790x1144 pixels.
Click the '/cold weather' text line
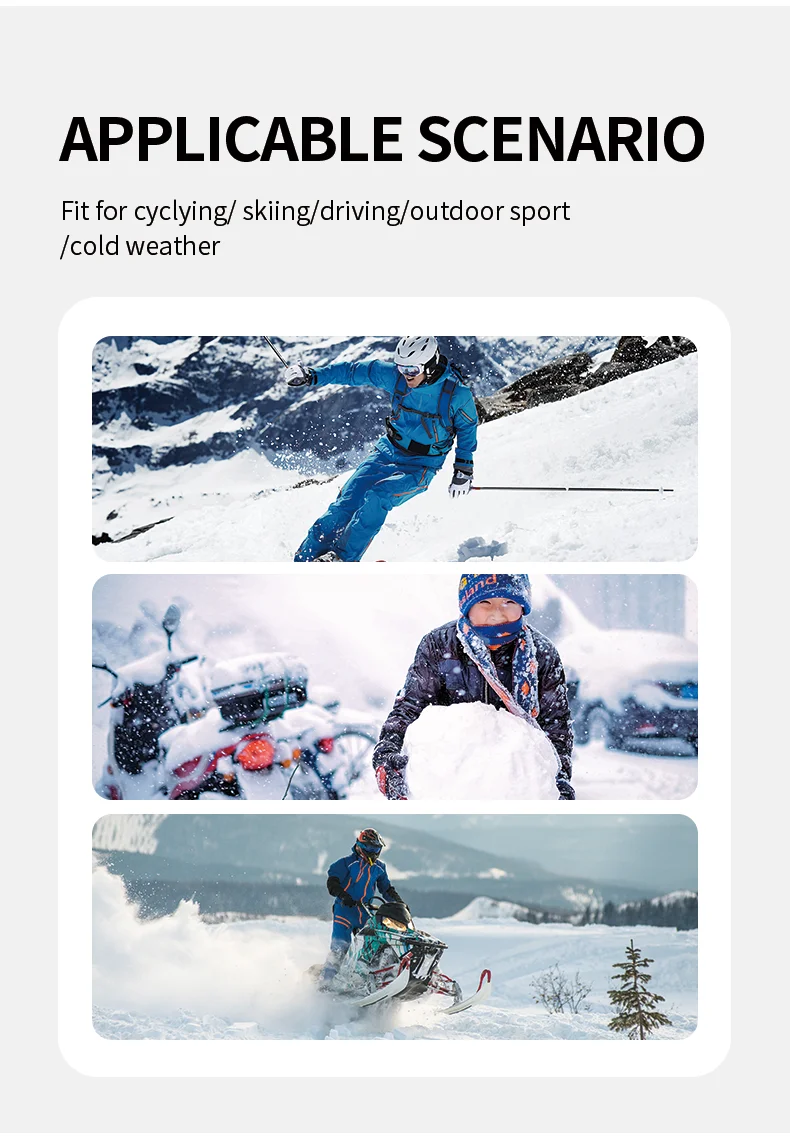tap(140, 246)
